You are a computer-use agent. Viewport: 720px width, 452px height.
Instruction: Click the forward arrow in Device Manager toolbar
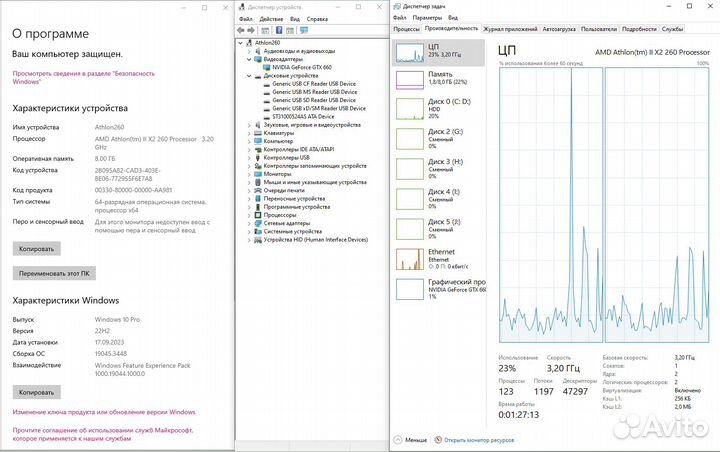pyautogui.click(x=251, y=30)
